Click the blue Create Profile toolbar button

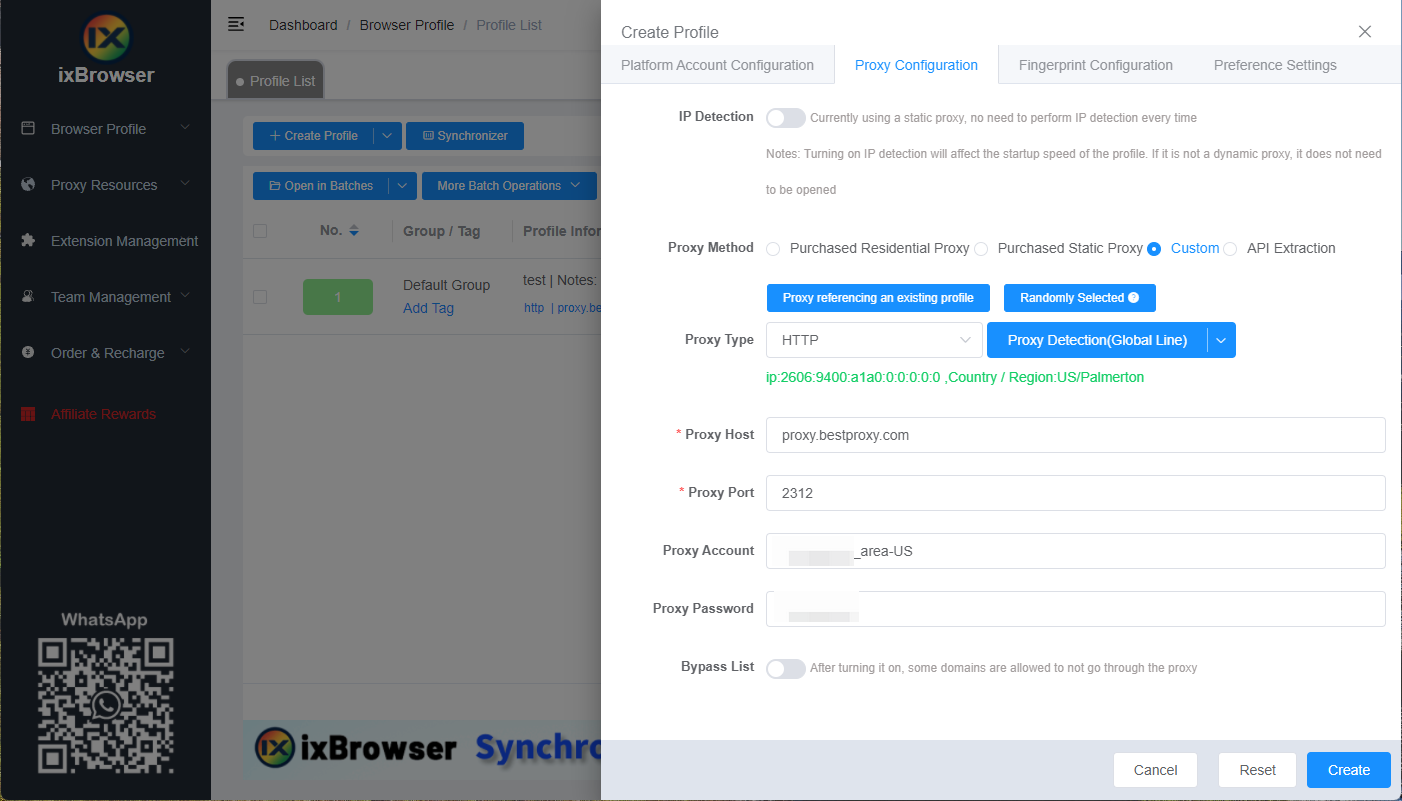pyautogui.click(x=313, y=136)
